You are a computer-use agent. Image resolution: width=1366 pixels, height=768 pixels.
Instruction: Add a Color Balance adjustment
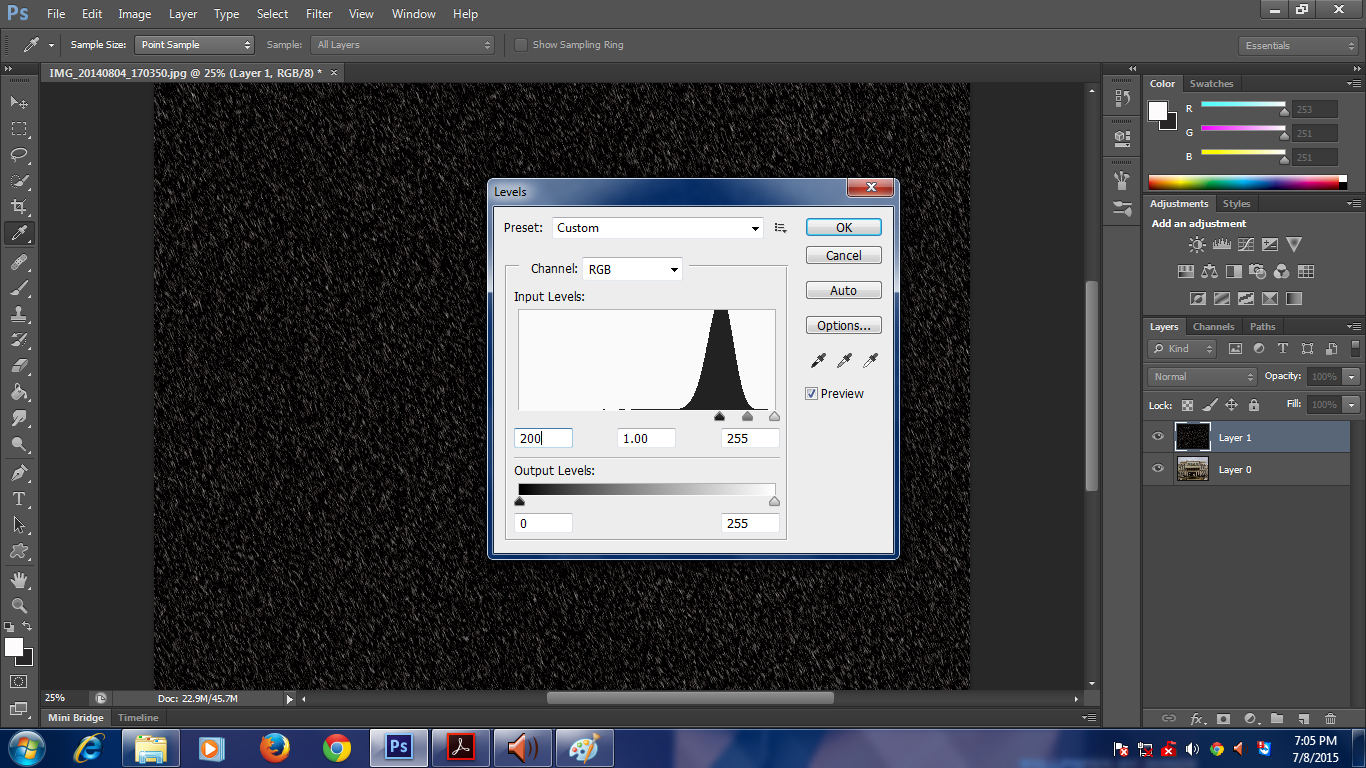[x=1209, y=271]
